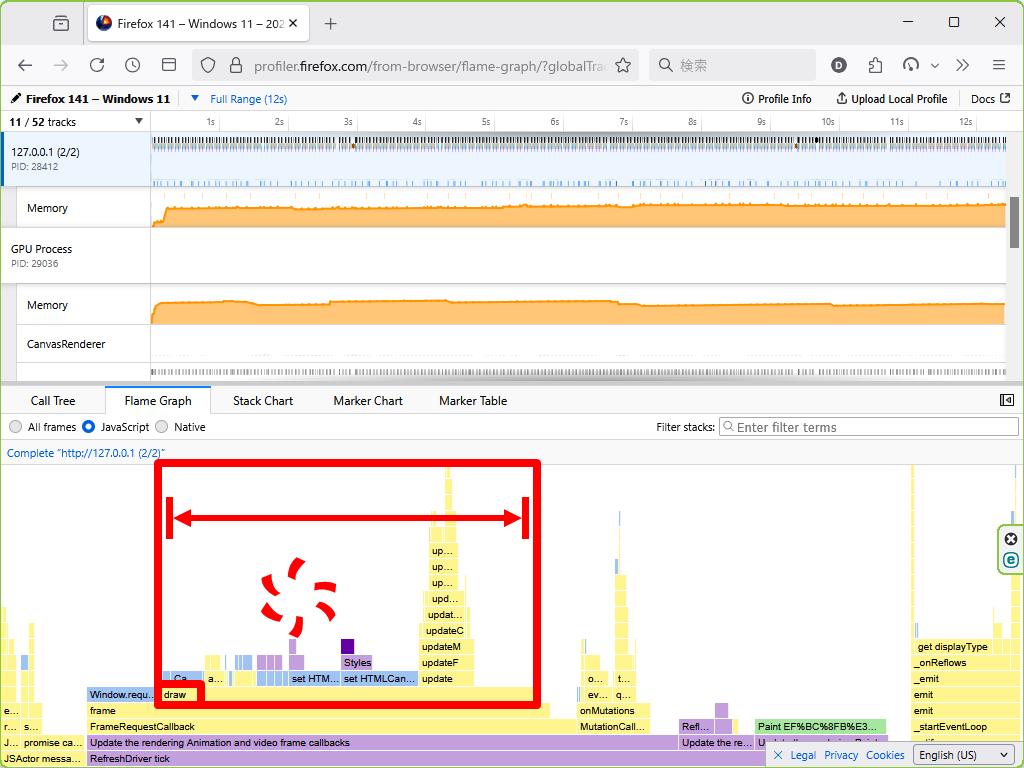Close the overlay widget X icon

[1010, 539]
